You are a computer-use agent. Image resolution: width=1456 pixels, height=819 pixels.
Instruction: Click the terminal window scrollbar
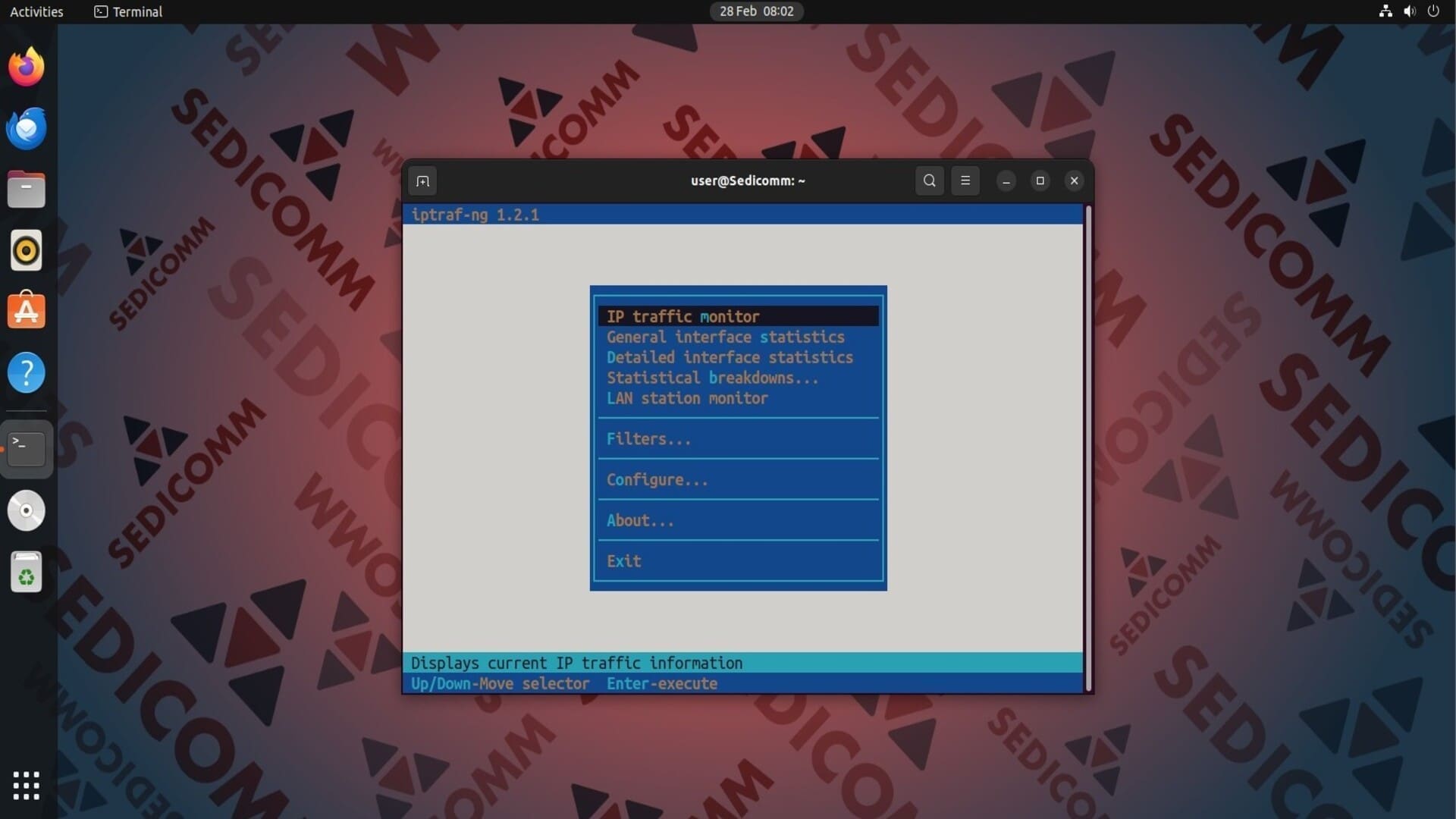(x=1088, y=447)
